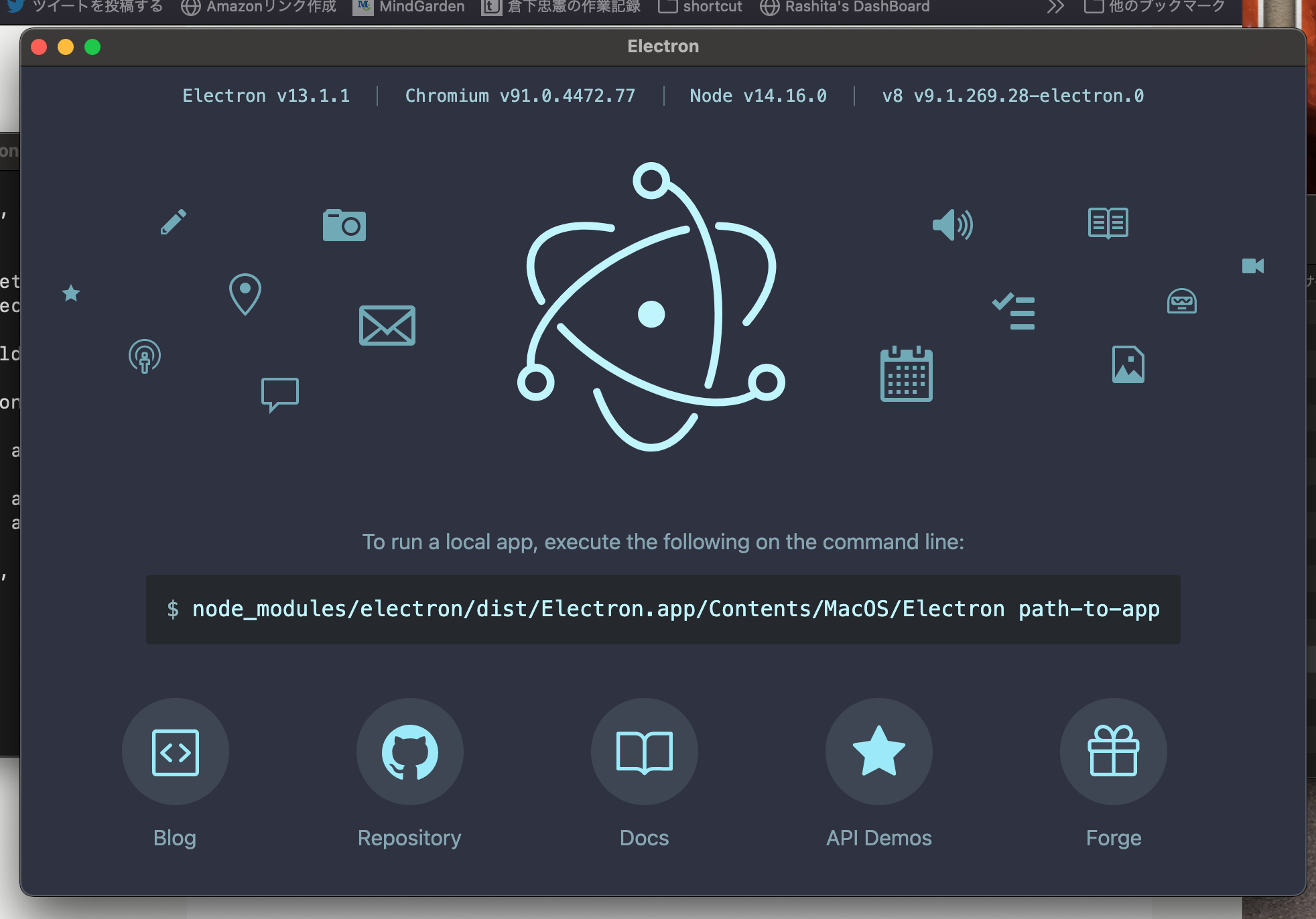This screenshot has height=919, width=1316.
Task: Open Rashita's DashBoard bookmark
Action: [x=844, y=7]
